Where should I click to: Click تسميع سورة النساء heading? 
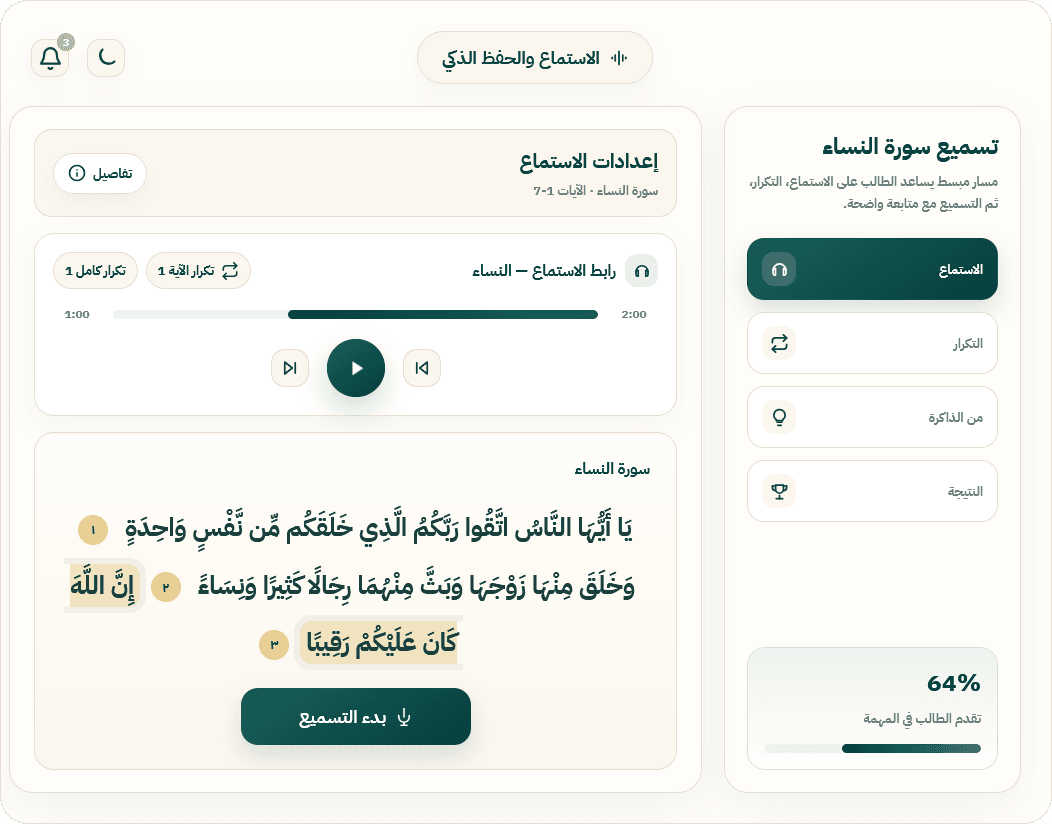click(910, 146)
